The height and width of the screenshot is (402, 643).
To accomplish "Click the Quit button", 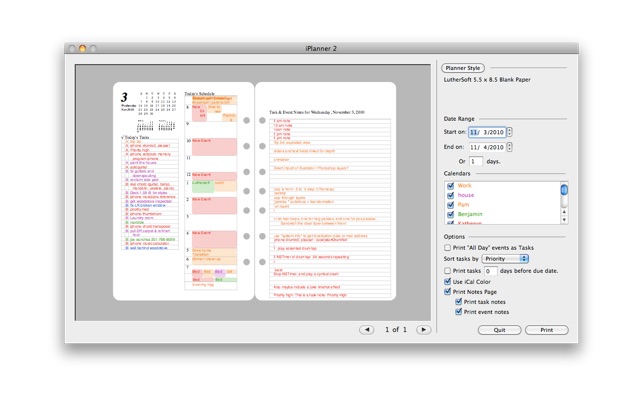I will coord(499,330).
